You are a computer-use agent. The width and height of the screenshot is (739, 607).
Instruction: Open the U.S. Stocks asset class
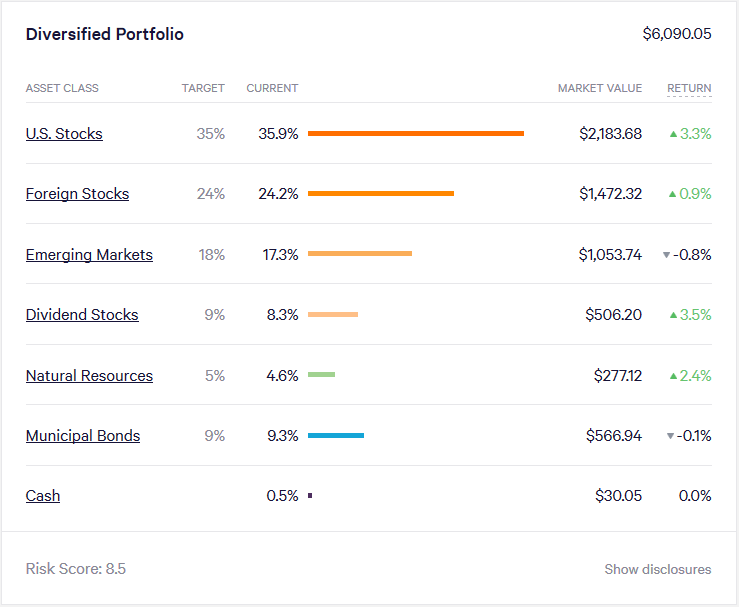[x=64, y=134]
